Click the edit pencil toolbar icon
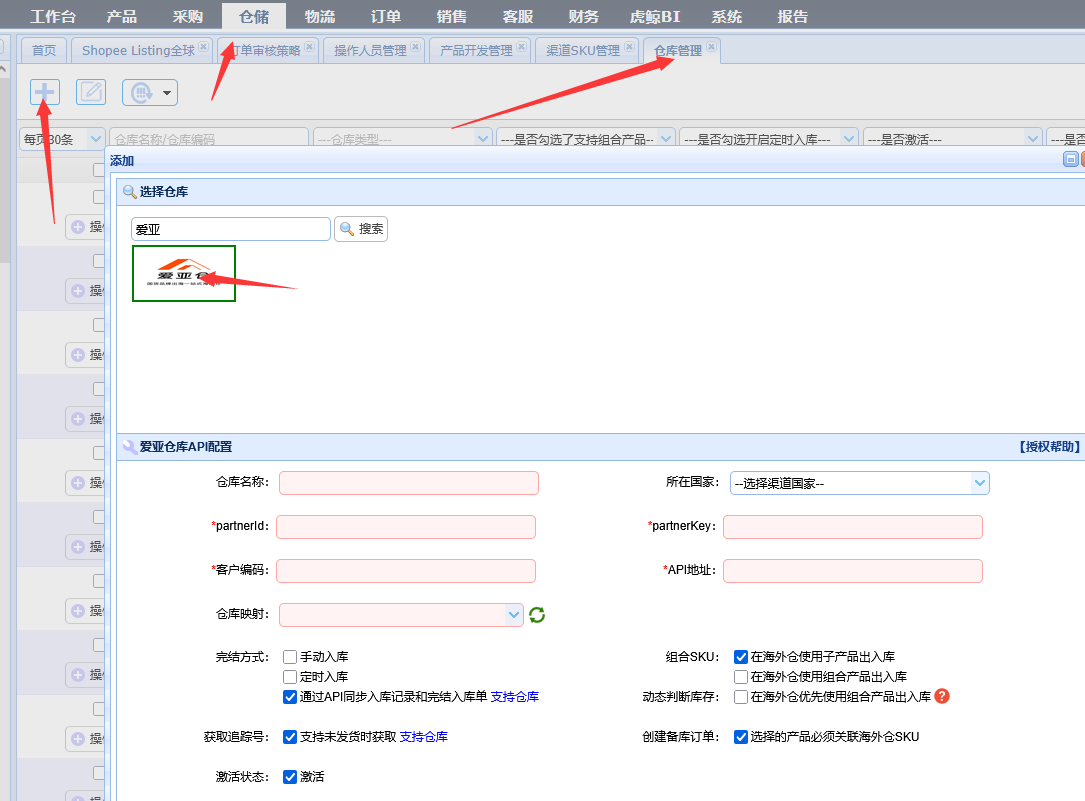 click(x=91, y=92)
